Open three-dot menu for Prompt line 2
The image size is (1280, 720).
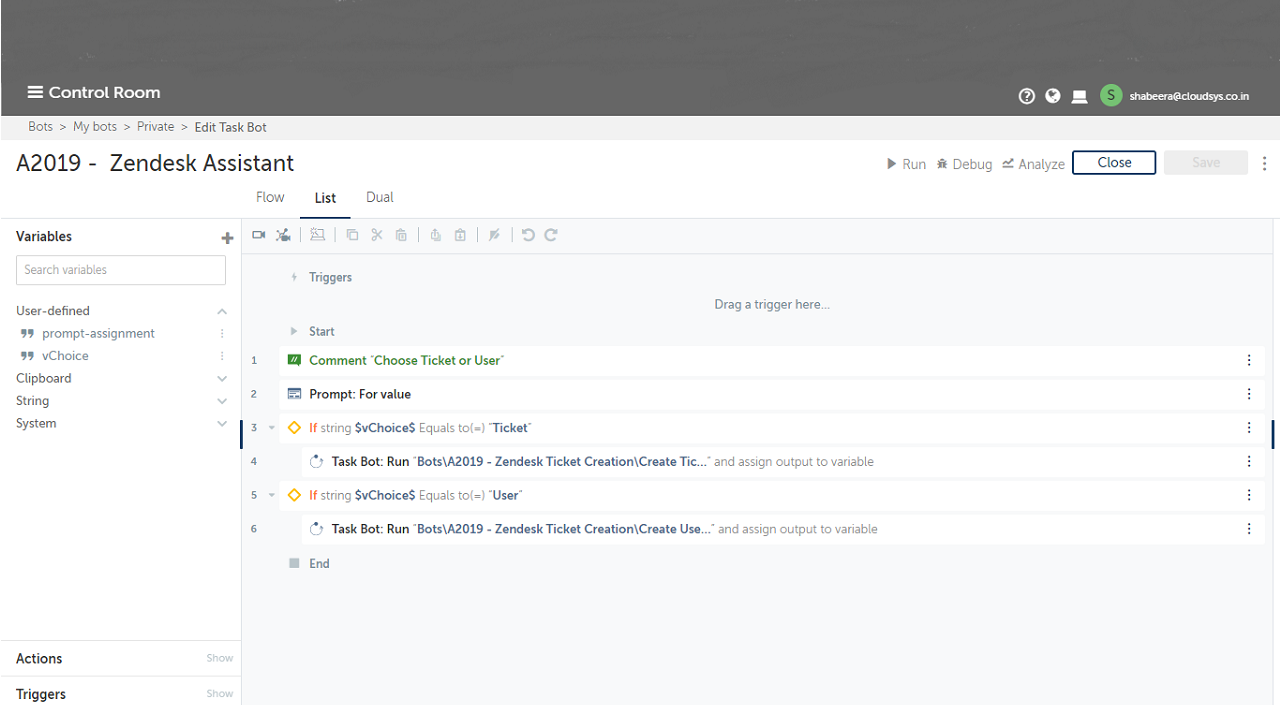(1249, 394)
